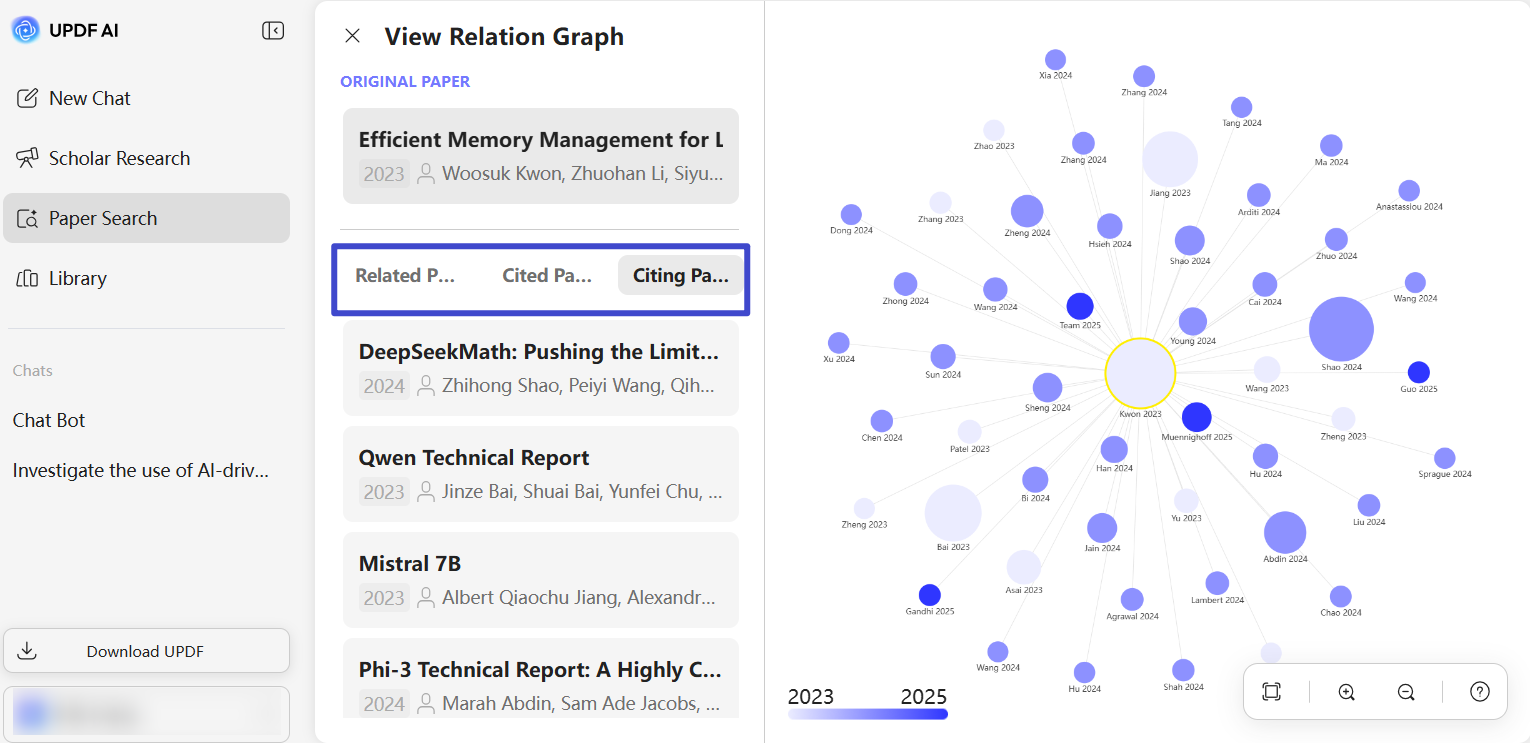Click the Scholar Research telescope icon

28,158
